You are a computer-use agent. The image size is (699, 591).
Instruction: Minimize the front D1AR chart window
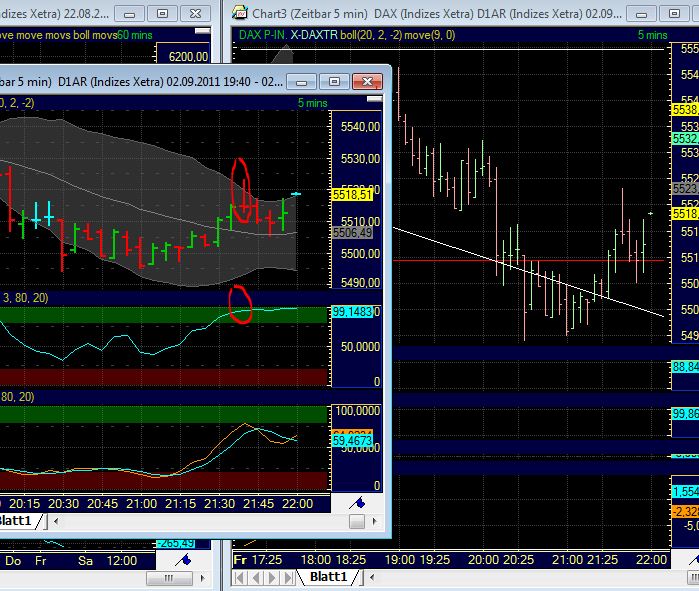pyautogui.click(x=302, y=82)
